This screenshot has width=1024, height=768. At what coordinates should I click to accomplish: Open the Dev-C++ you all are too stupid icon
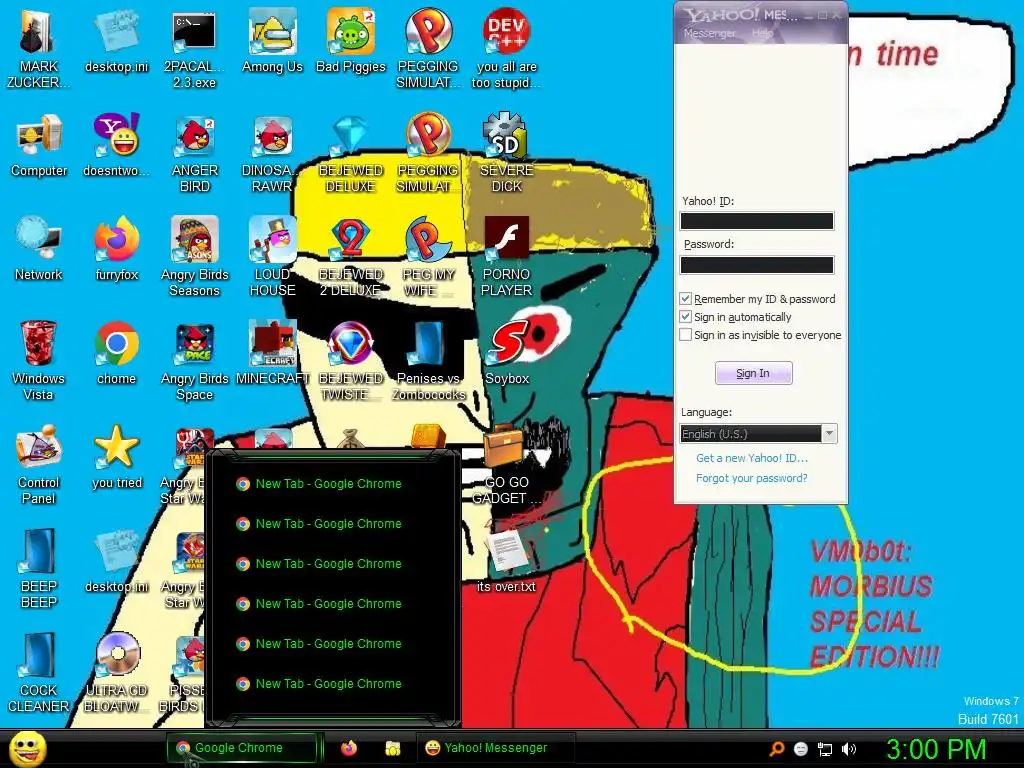pos(507,50)
